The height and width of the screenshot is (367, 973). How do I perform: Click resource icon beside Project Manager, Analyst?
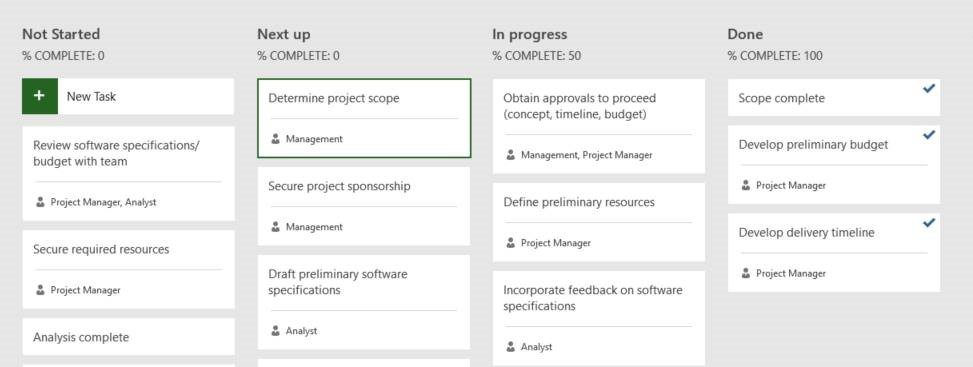coord(40,202)
